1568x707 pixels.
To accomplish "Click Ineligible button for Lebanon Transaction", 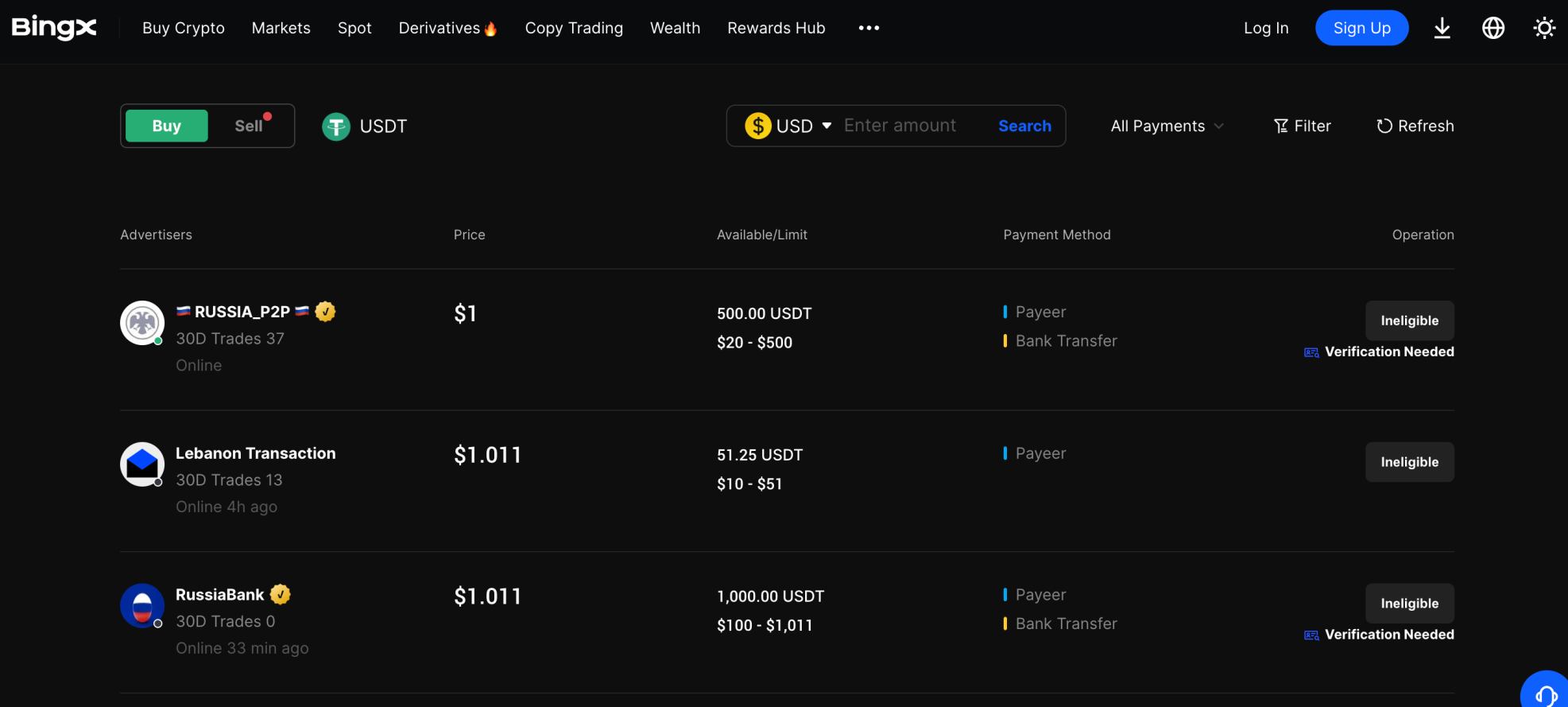I will click(1410, 462).
